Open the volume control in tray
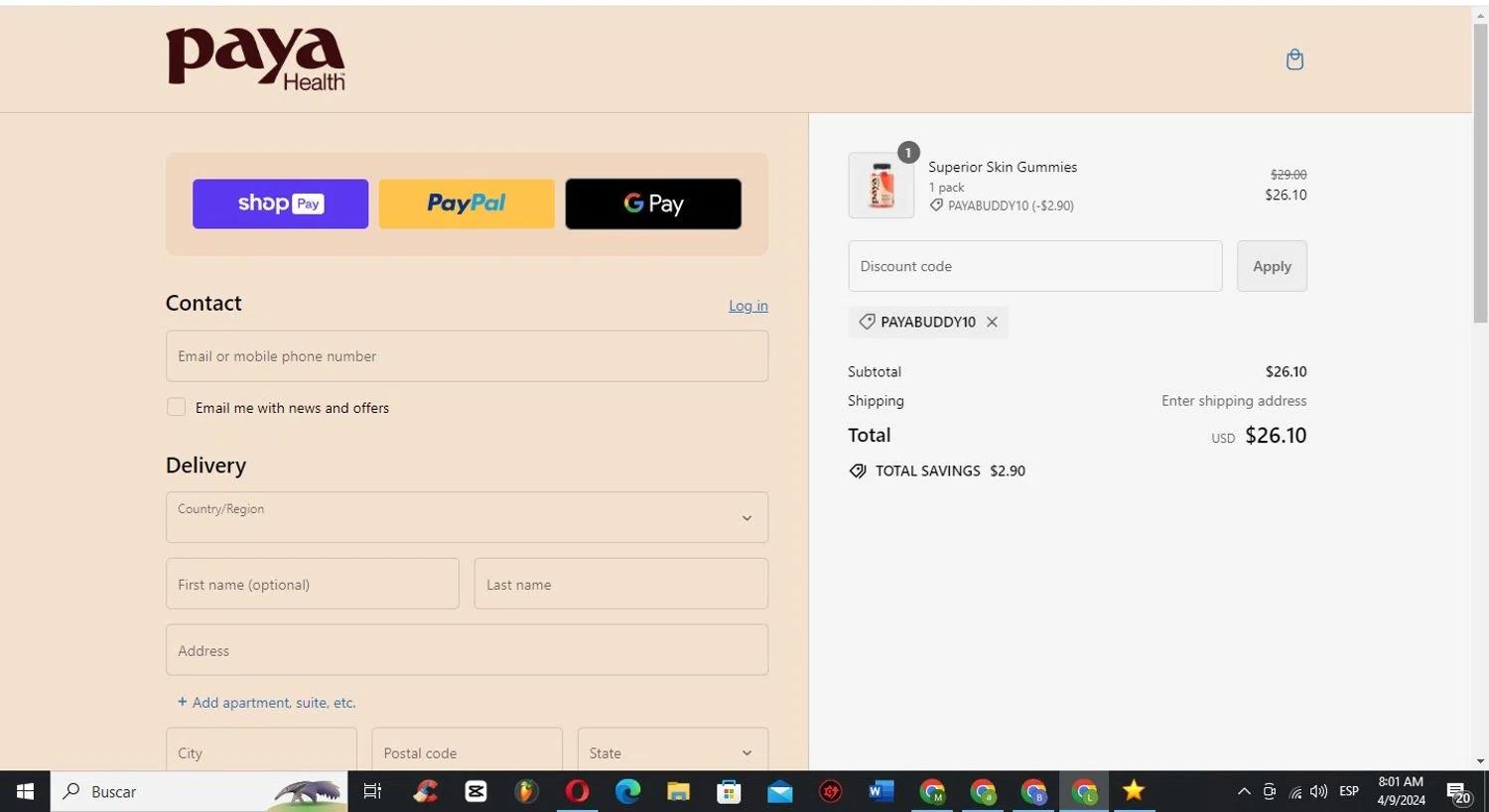Screen dimensions: 1489x812 point(1319,791)
